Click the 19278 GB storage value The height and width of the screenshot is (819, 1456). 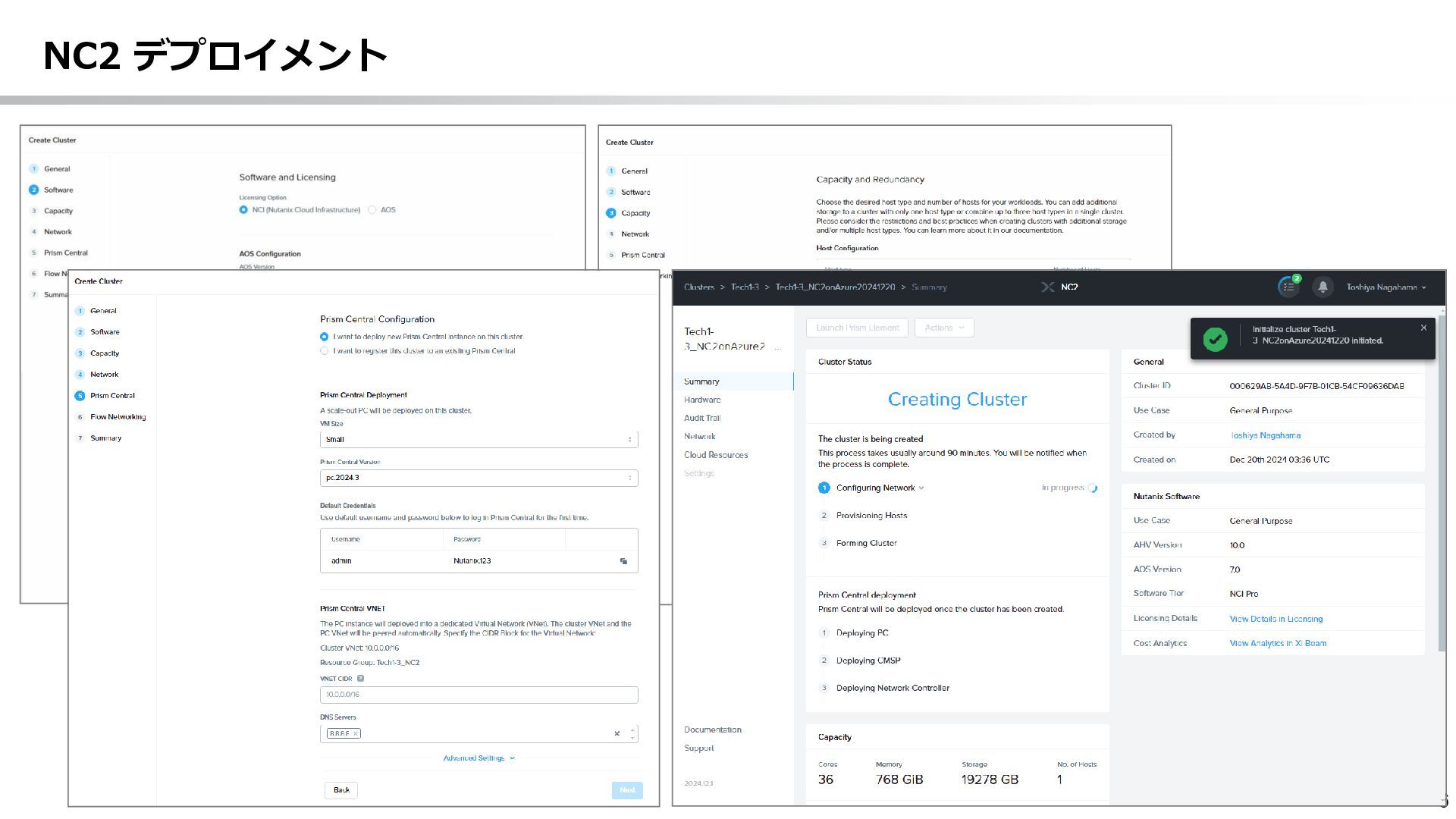[990, 780]
